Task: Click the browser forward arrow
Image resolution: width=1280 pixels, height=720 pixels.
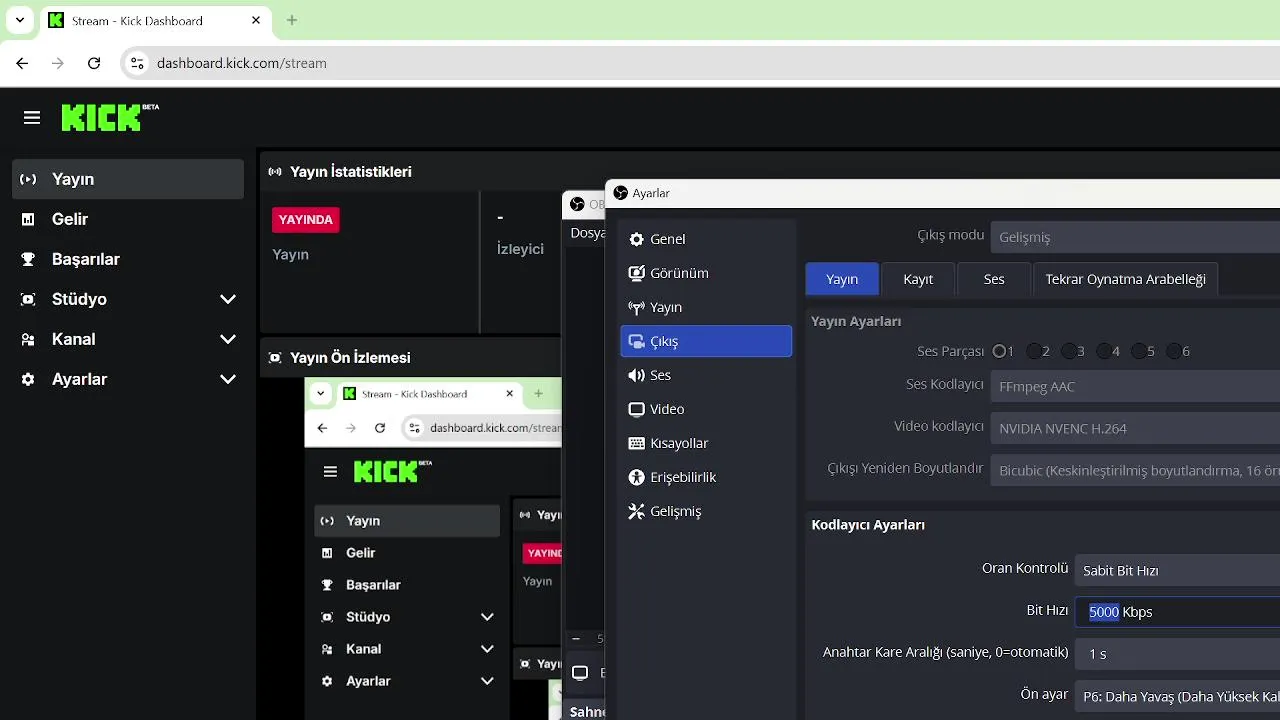Action: [x=58, y=63]
